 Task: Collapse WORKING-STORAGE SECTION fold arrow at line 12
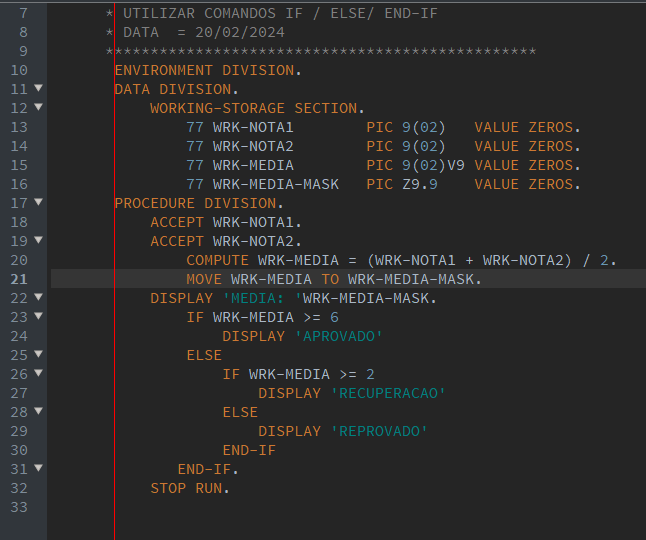click(38, 107)
